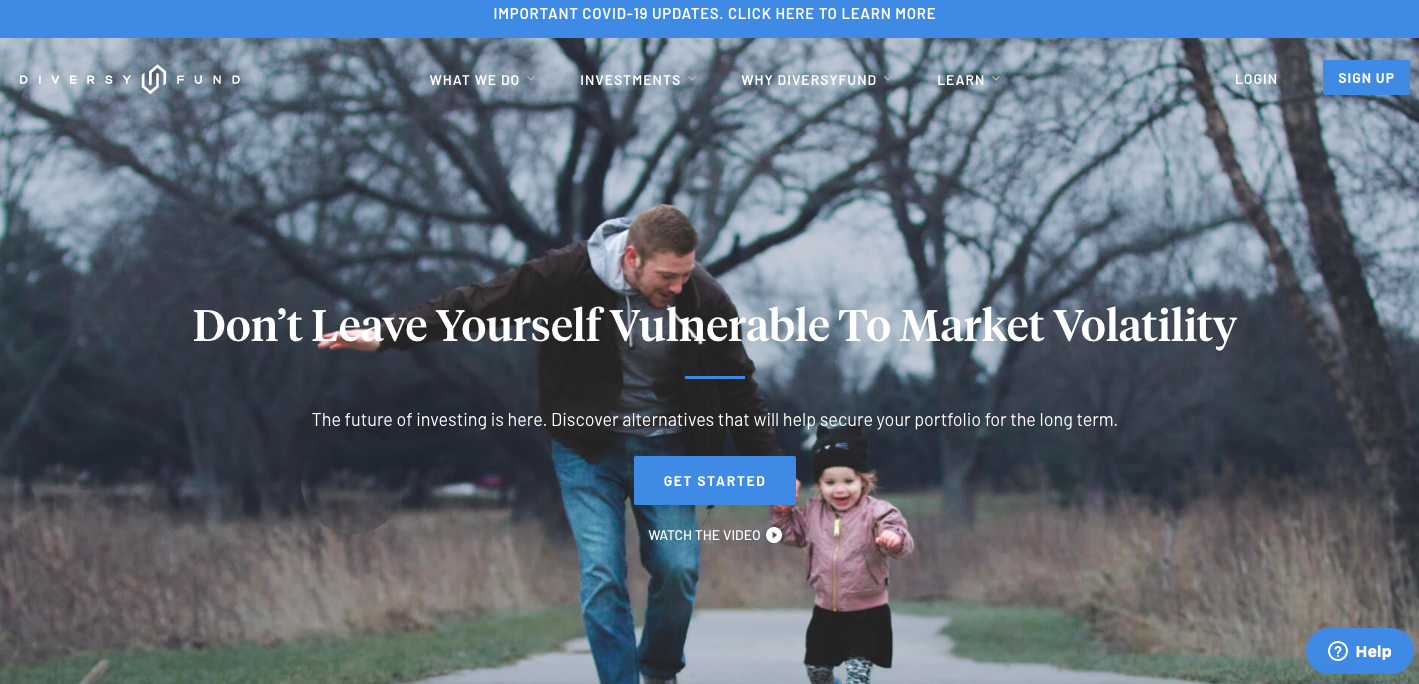Expand the chevron beside Why DiversyFund

point(888,79)
